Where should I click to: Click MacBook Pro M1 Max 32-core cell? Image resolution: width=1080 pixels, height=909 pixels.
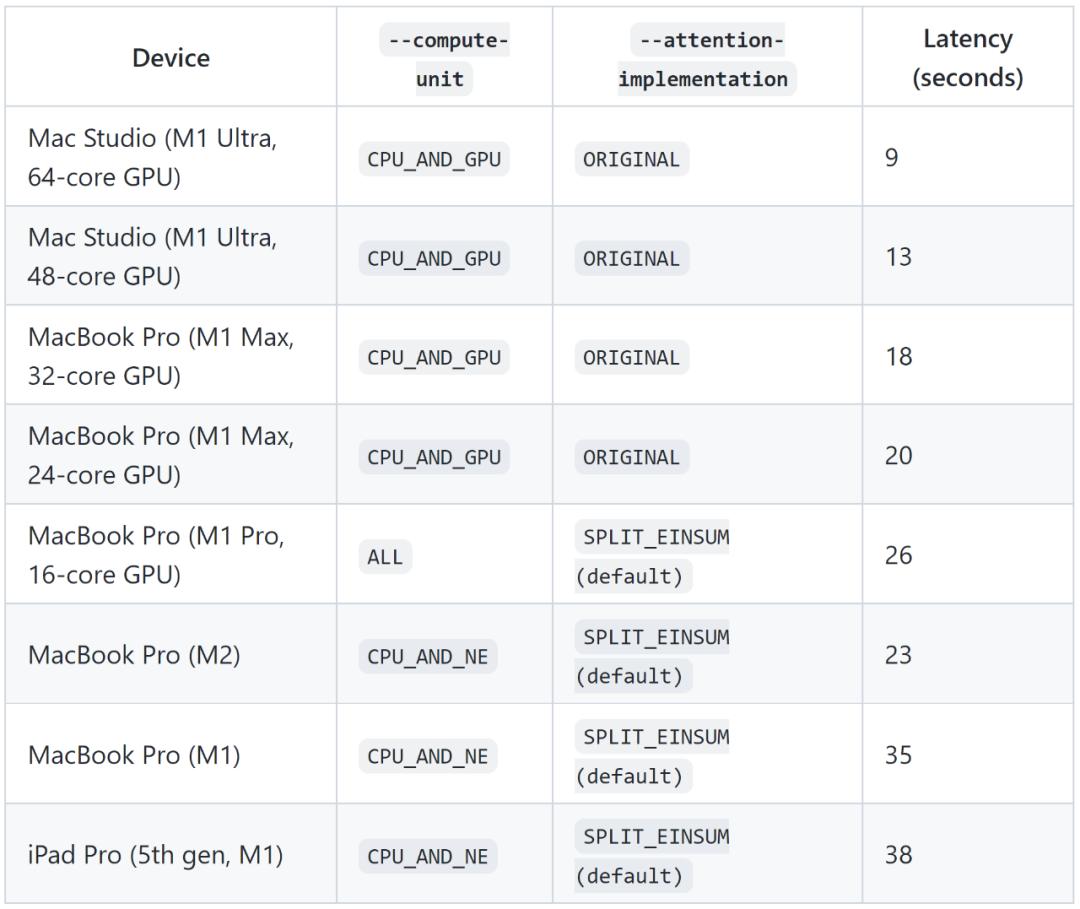point(161,356)
